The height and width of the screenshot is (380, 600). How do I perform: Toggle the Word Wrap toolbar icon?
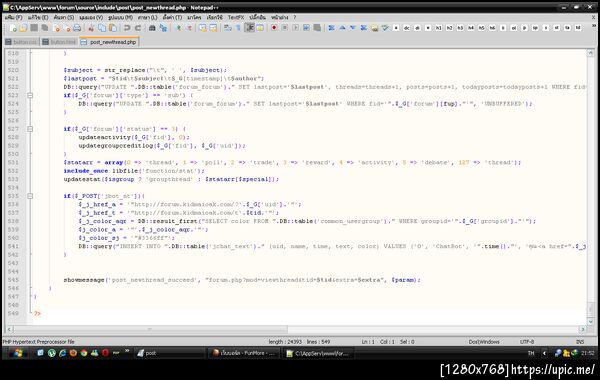tap(228, 28)
